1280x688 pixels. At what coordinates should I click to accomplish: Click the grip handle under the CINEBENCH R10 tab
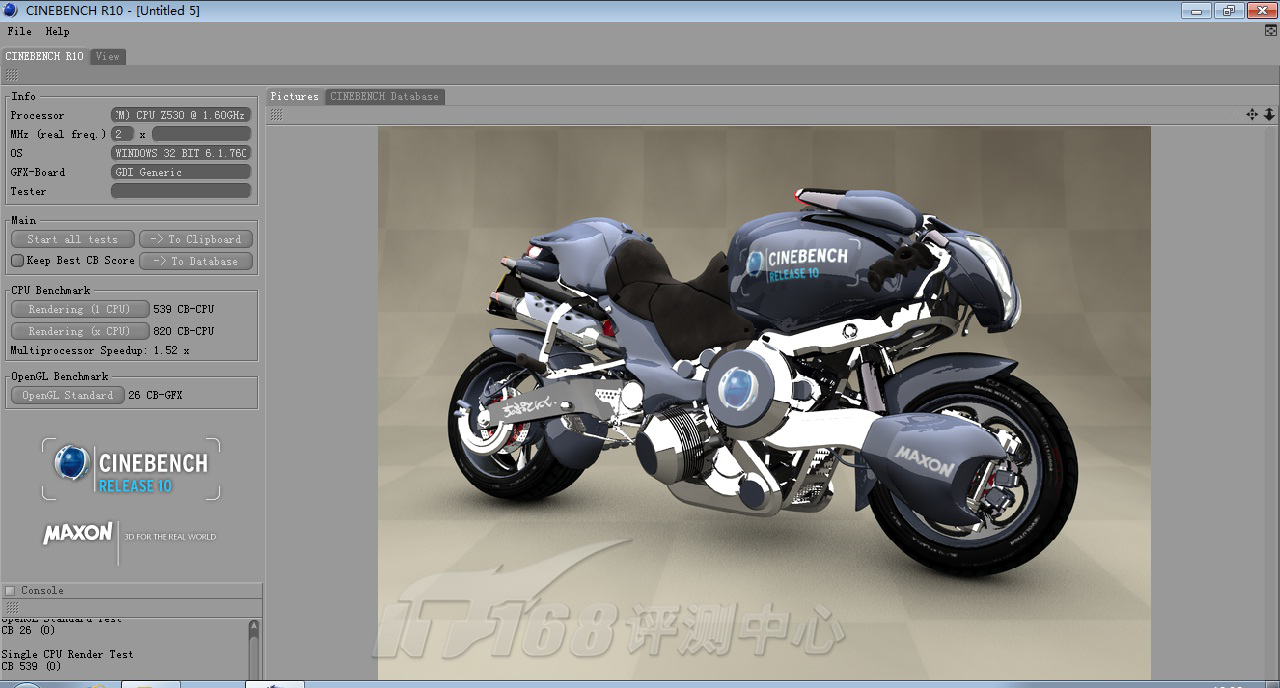coord(11,75)
